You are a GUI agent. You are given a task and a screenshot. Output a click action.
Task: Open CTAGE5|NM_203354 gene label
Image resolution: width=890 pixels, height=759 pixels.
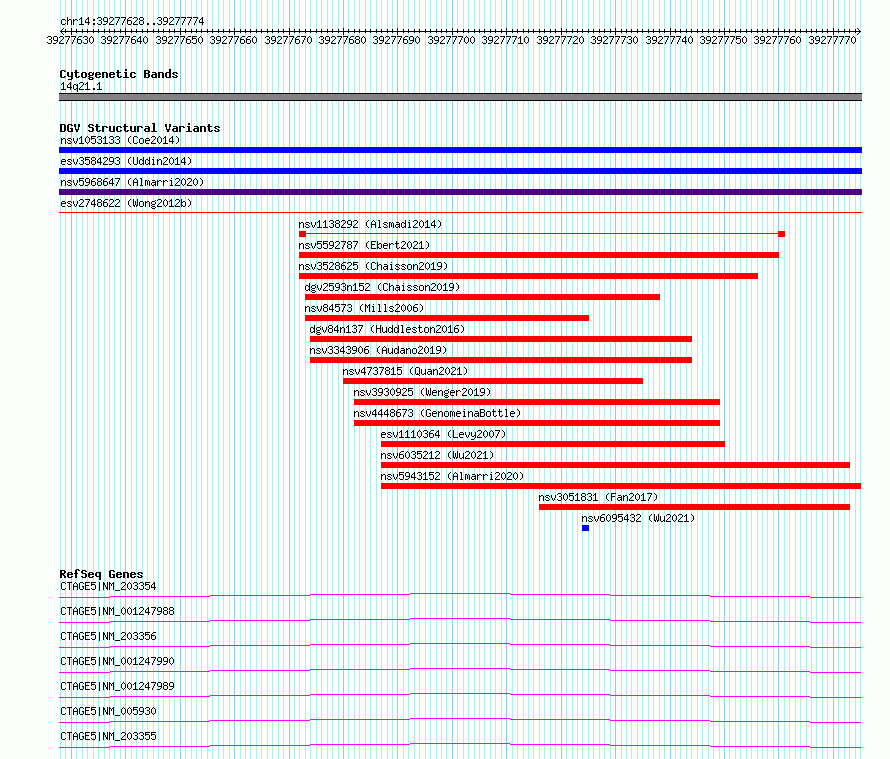108,586
